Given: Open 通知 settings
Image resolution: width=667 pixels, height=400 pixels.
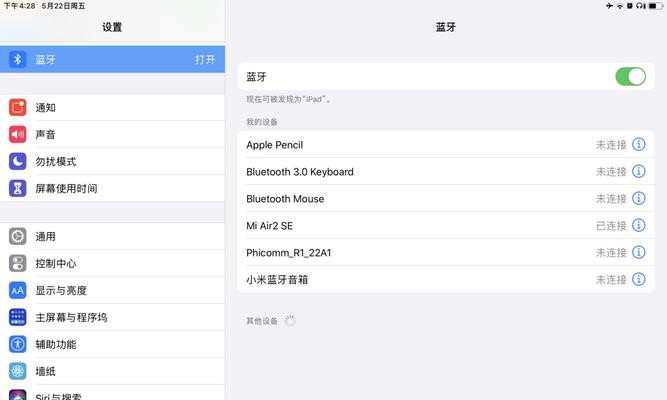Looking at the screenshot, I should click(112, 107).
